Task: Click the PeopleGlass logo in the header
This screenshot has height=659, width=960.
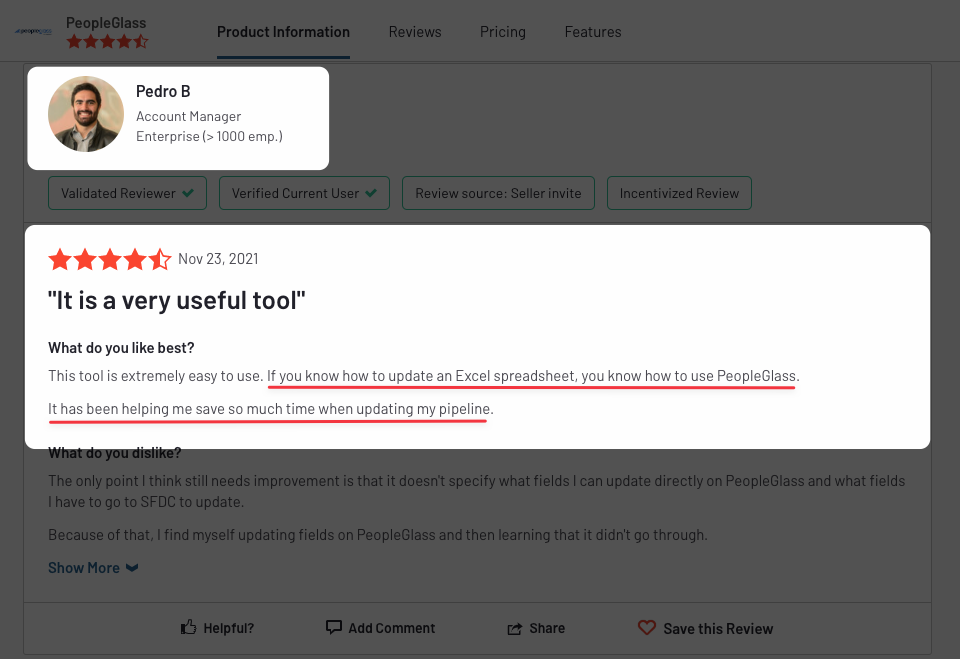Action: (34, 31)
